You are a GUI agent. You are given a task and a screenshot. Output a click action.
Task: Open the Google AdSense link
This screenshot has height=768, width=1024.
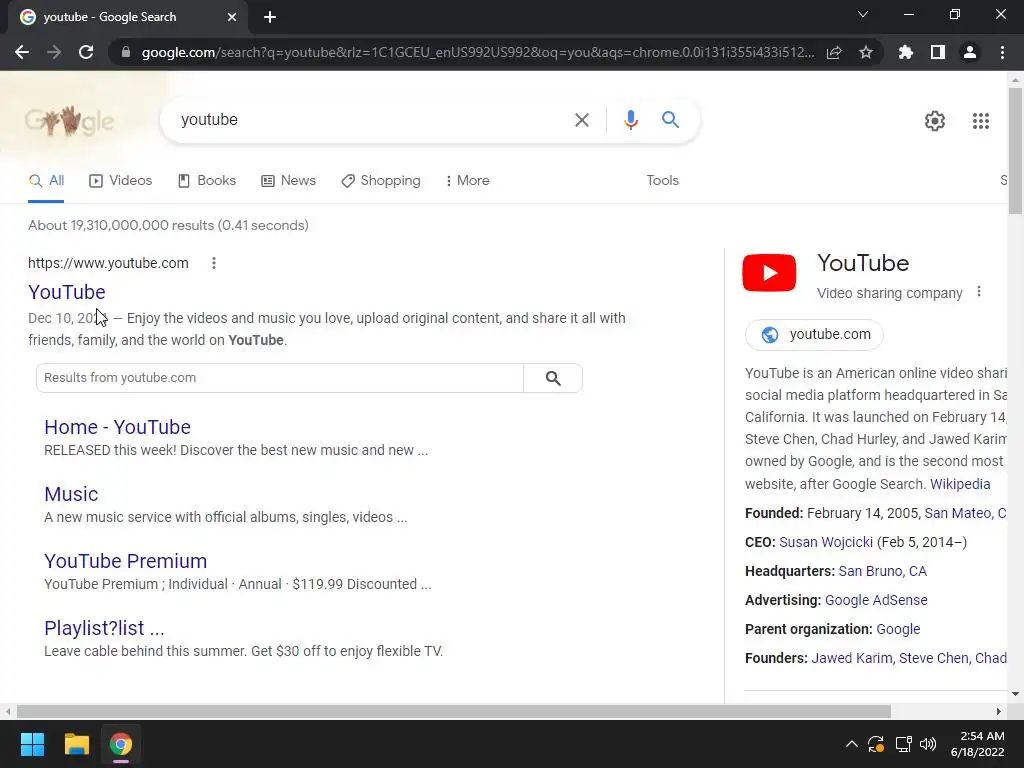pyautogui.click(x=876, y=600)
